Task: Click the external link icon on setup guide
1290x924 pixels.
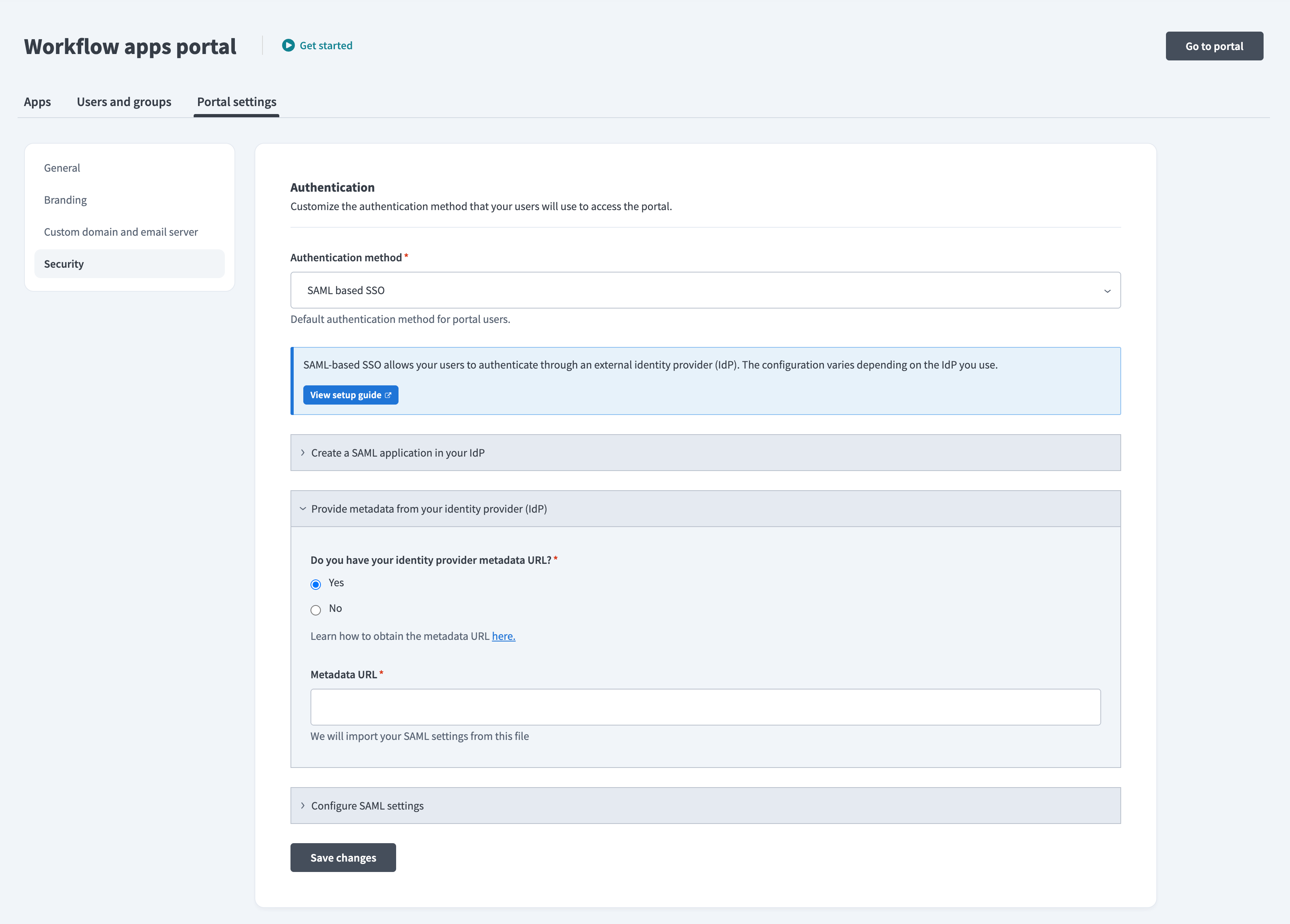Action: pyautogui.click(x=388, y=395)
